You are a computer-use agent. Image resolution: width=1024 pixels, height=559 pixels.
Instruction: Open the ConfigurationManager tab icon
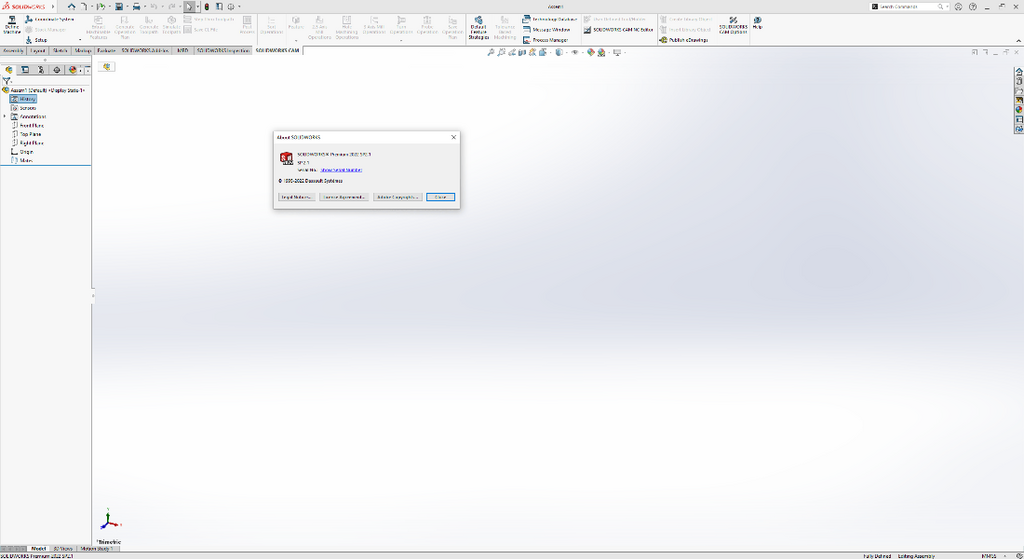40,69
